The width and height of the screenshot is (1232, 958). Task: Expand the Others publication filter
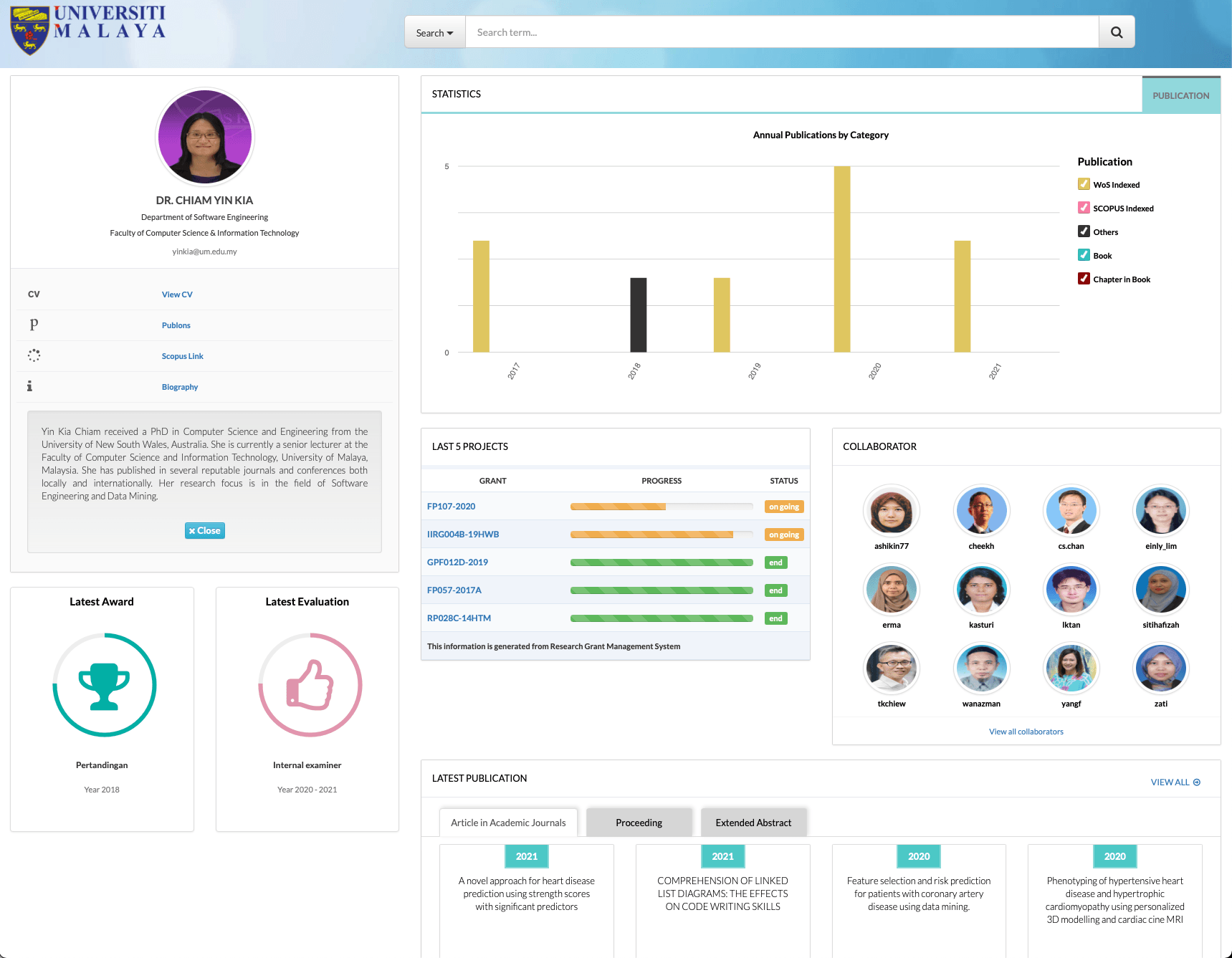click(1084, 231)
